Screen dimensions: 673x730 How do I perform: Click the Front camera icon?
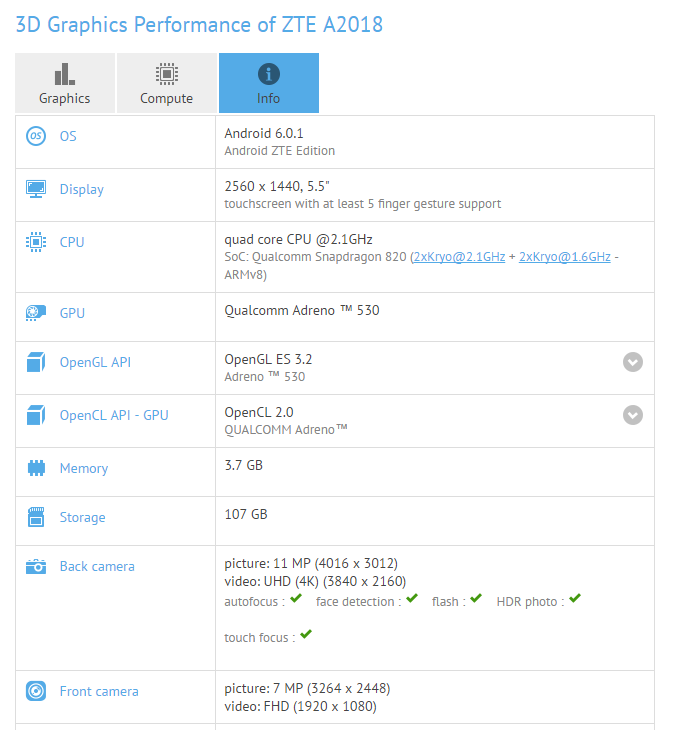[36, 691]
